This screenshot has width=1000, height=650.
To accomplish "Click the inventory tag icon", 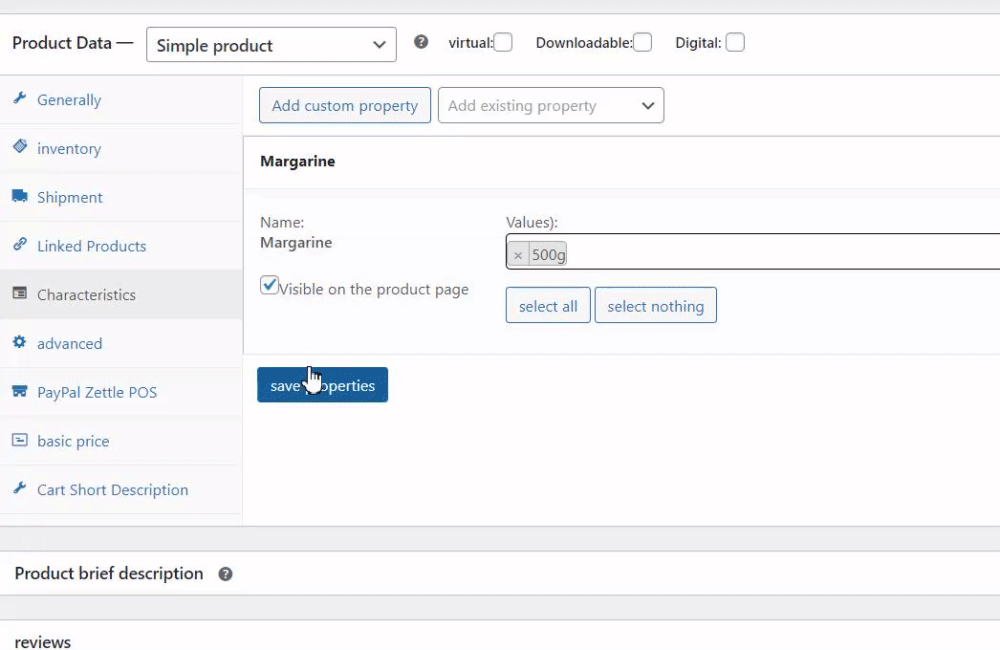I will point(19,147).
